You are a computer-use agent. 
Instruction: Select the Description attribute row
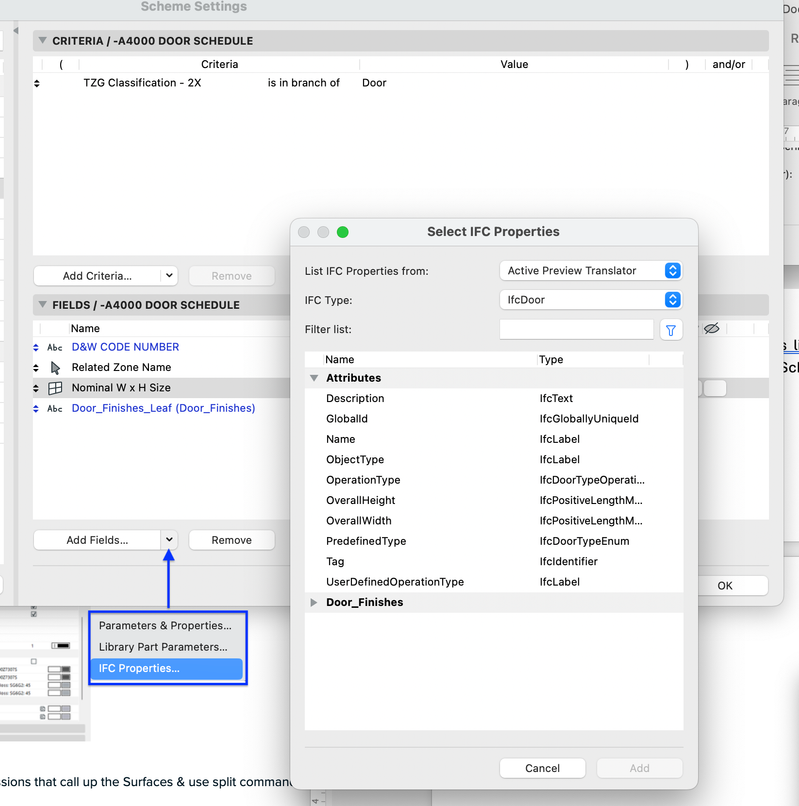[494, 398]
